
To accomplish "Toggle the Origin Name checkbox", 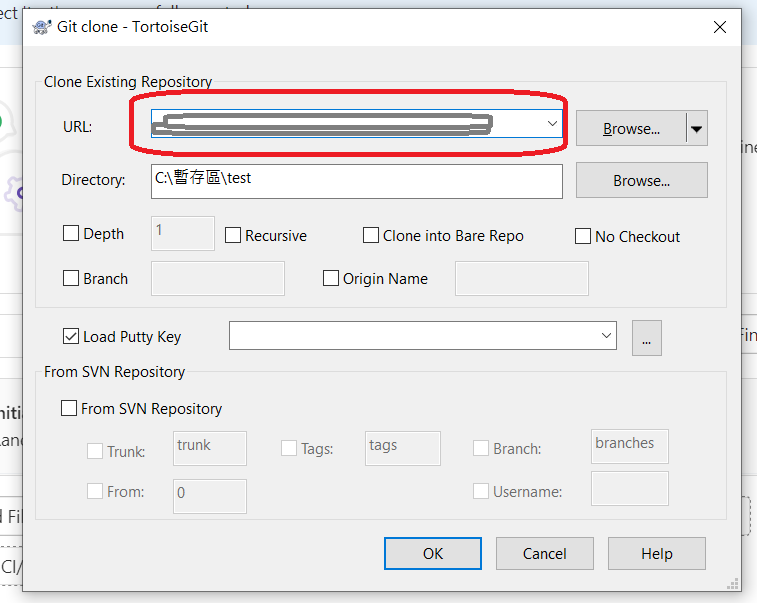I will [331, 278].
